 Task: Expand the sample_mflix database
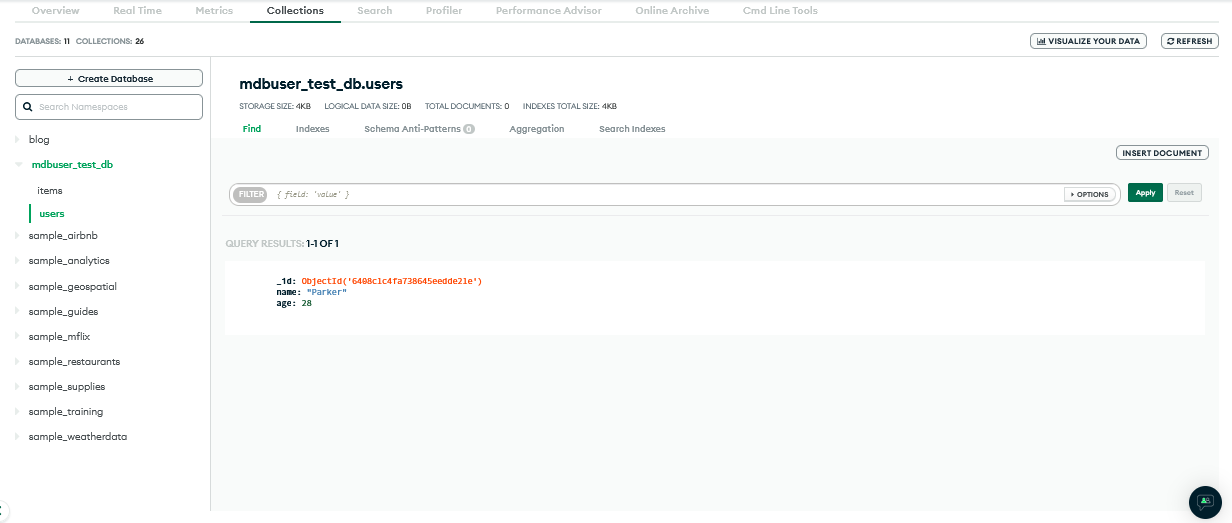[17, 337]
